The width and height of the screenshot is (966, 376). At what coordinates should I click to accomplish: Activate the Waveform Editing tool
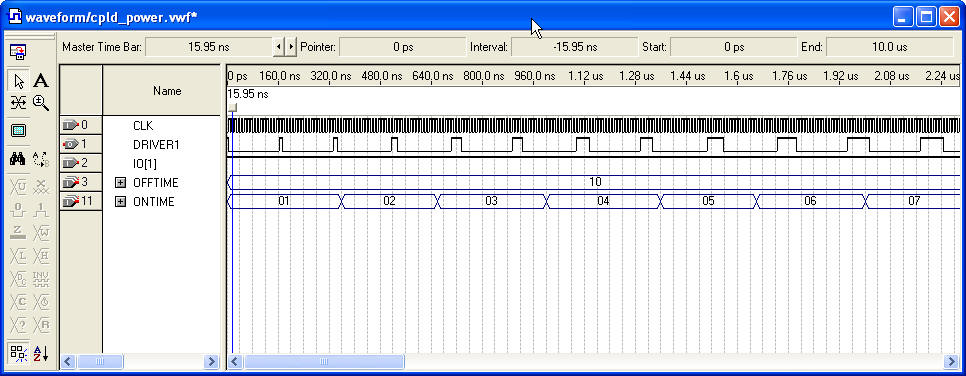point(18,103)
